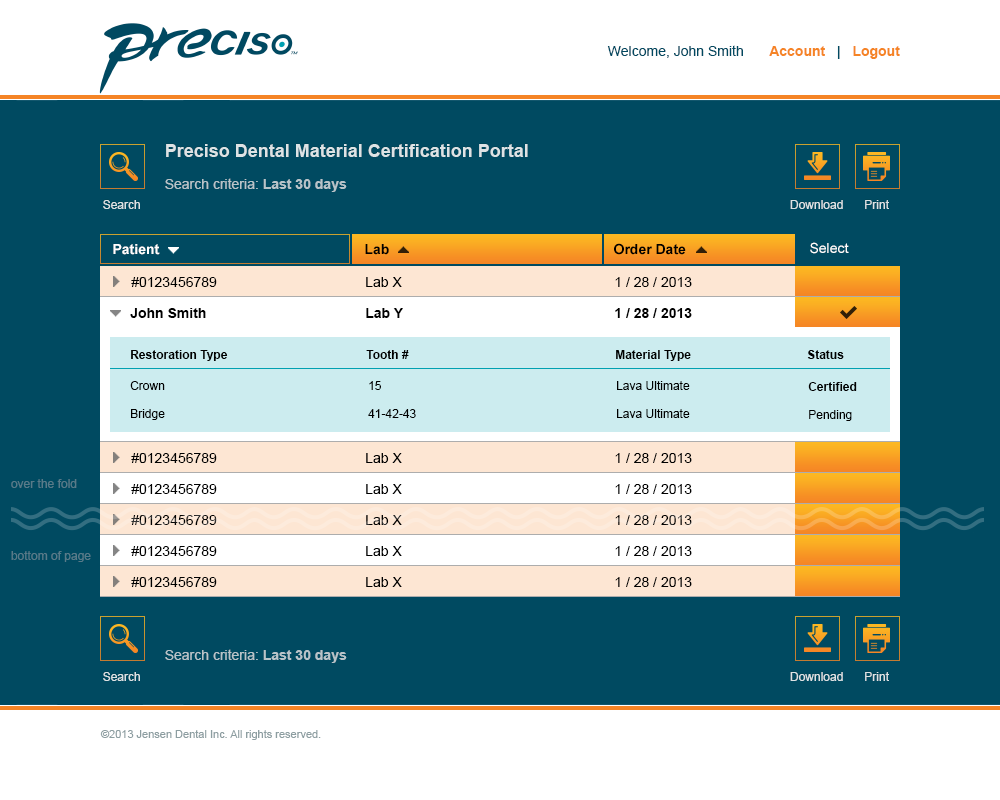The image size is (1000, 800).
Task: Click the Search magnifier icon beside the portal title
Action: click(122, 167)
